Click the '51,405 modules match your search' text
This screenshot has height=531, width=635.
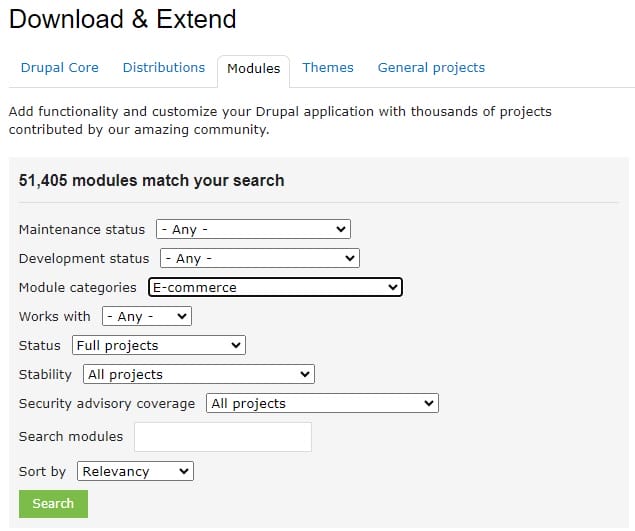[151, 181]
